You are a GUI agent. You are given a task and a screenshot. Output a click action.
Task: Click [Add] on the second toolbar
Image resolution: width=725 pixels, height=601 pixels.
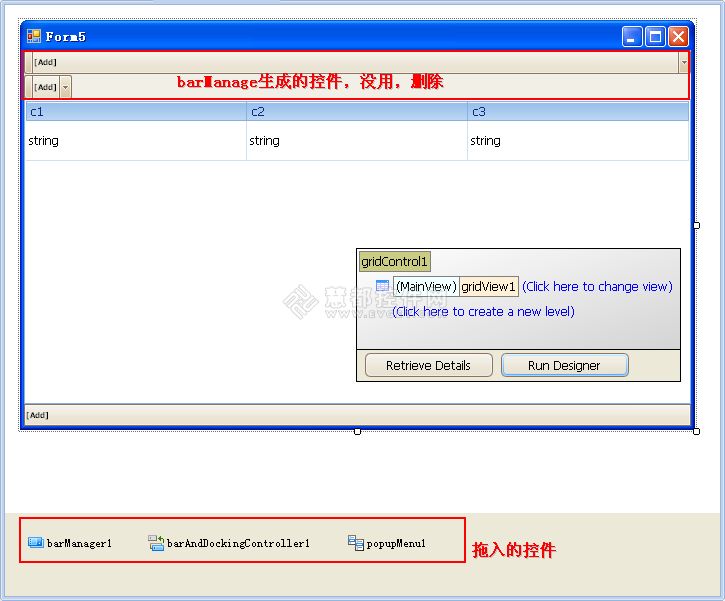coord(45,87)
